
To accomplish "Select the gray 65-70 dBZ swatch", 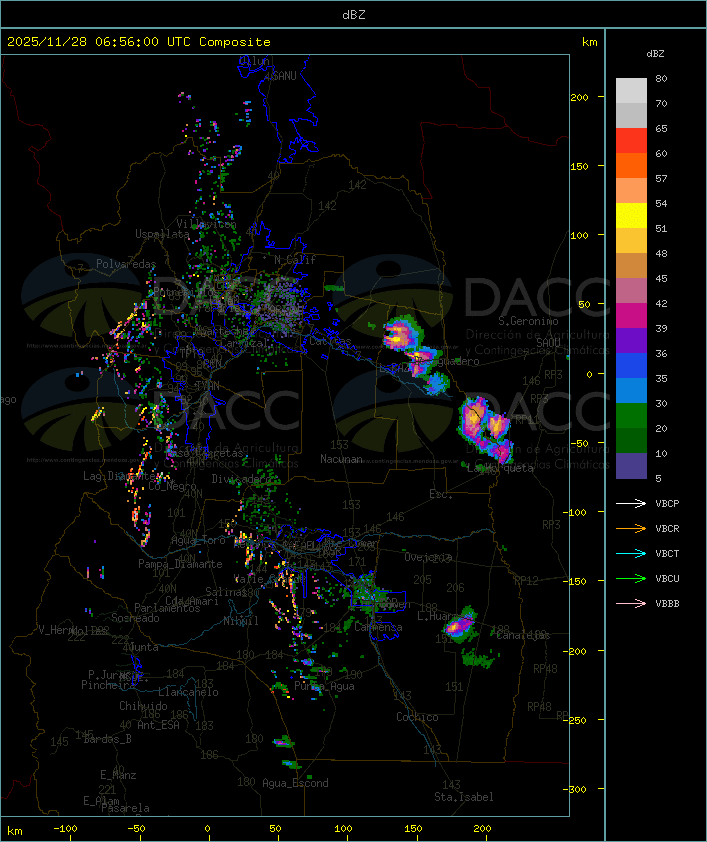I will point(631,115).
